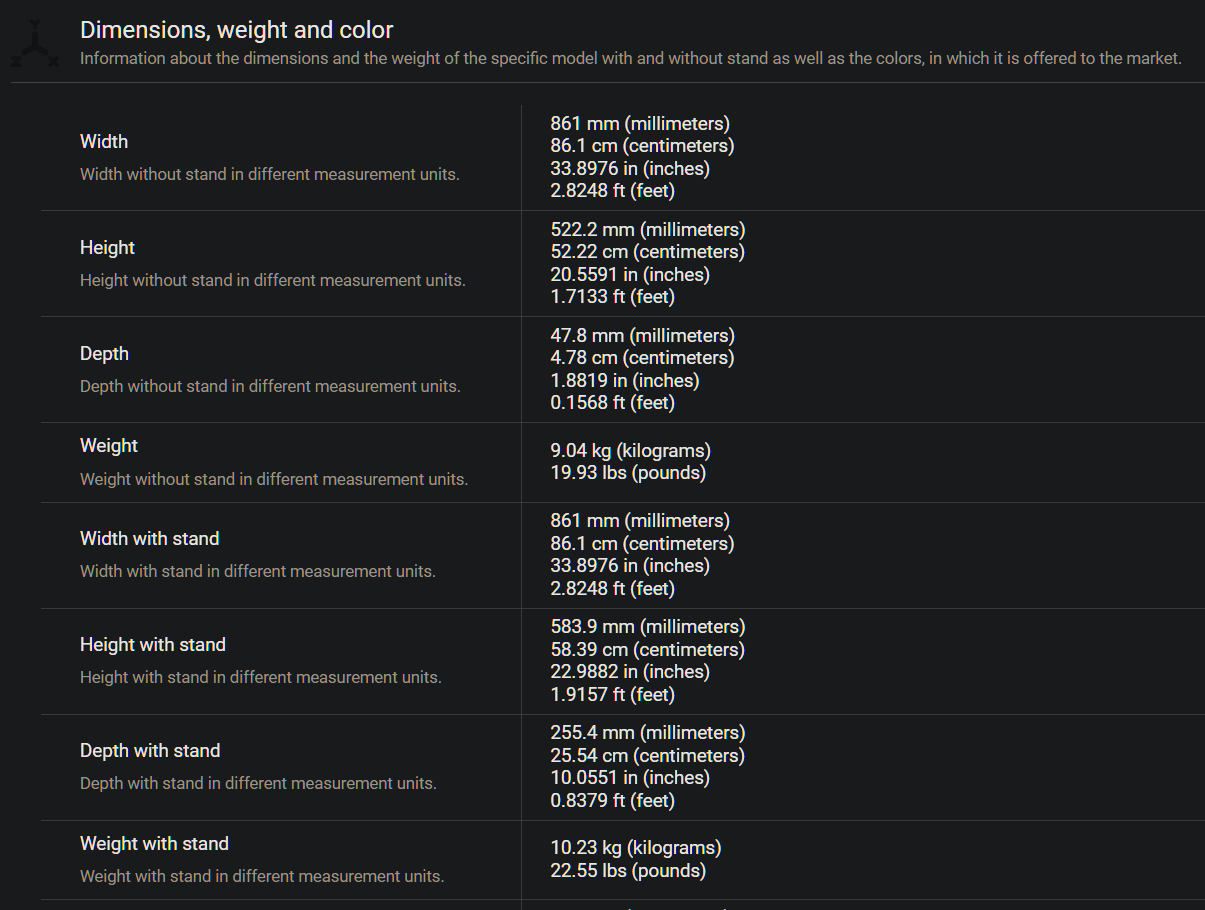Select the Width row label
This screenshot has height=910, width=1205.
tap(104, 142)
